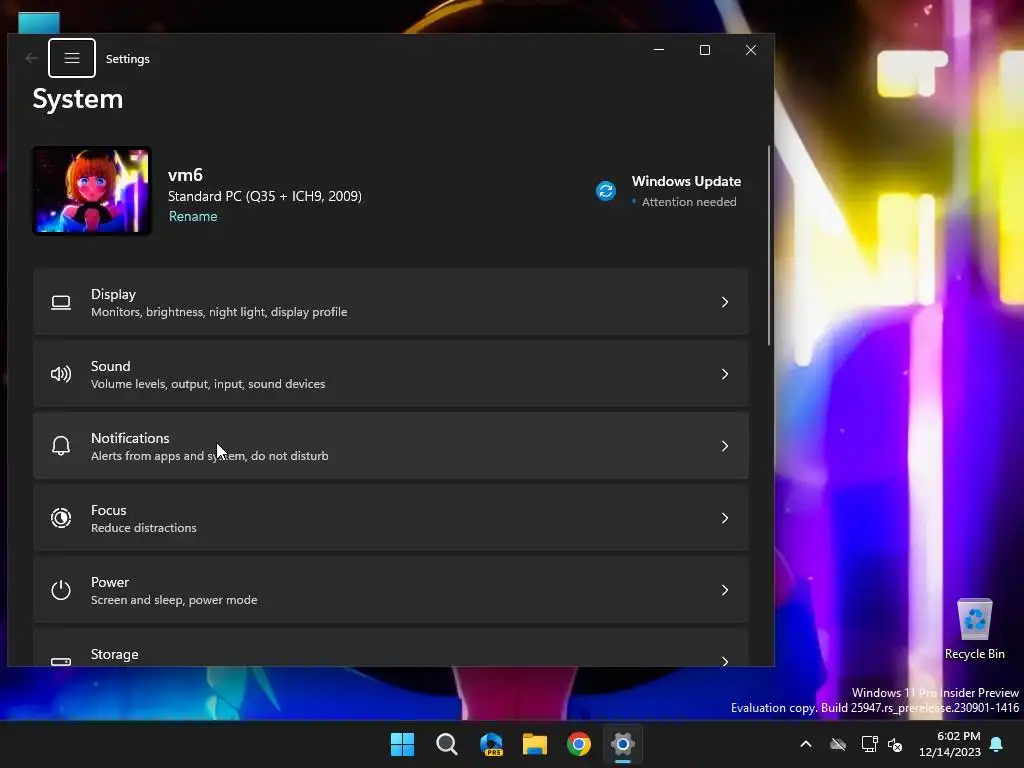Open File Explorer from the taskbar
Screen dimensions: 1024x768
[x=535, y=744]
